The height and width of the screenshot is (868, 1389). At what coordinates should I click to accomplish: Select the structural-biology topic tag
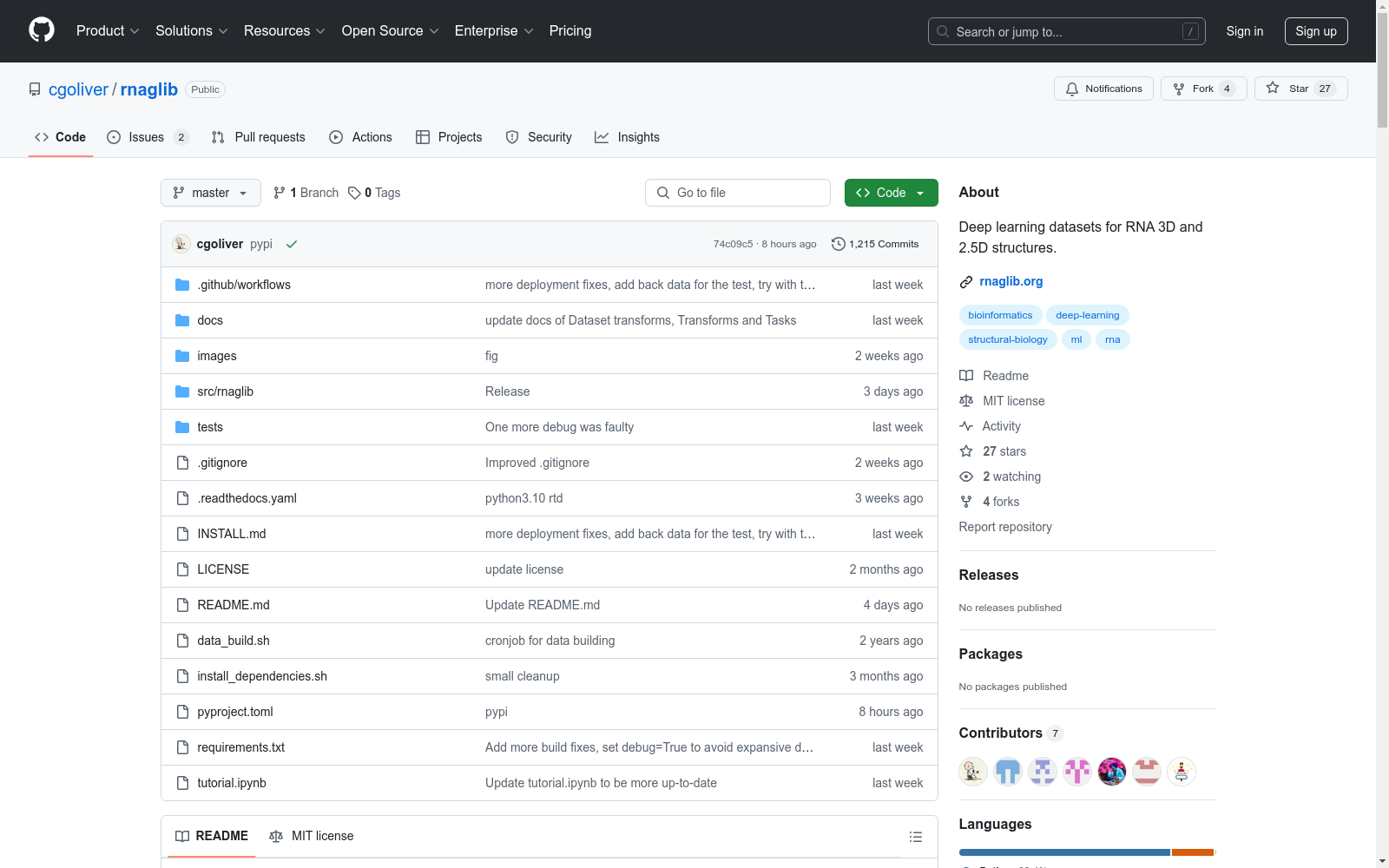coord(1008,339)
